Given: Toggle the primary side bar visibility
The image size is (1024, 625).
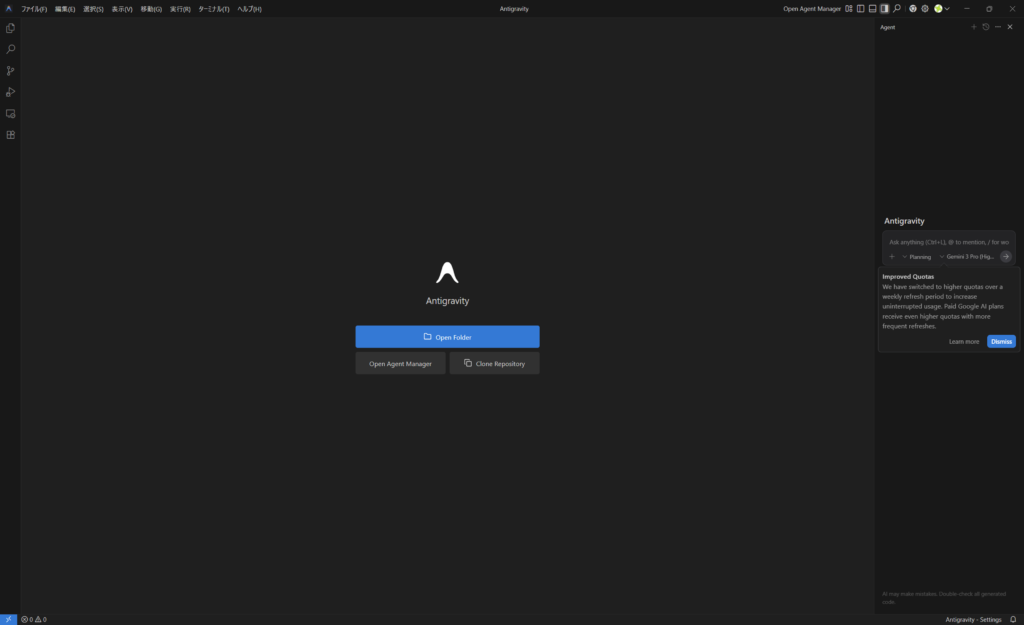Looking at the screenshot, I should (x=860, y=9).
